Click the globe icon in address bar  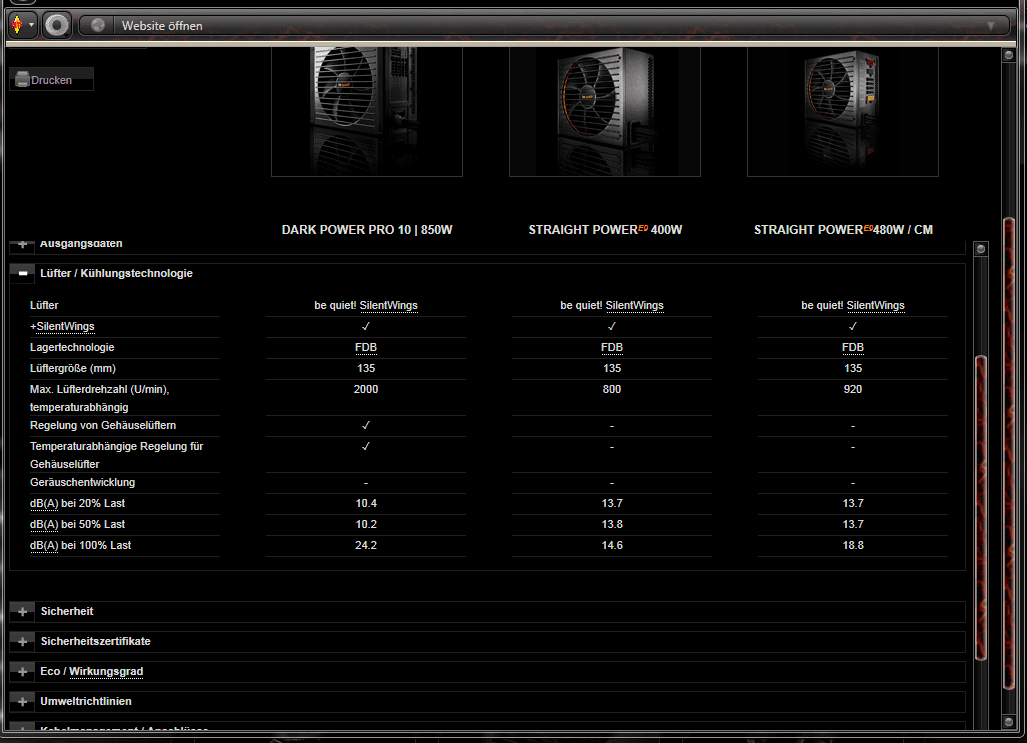98,26
